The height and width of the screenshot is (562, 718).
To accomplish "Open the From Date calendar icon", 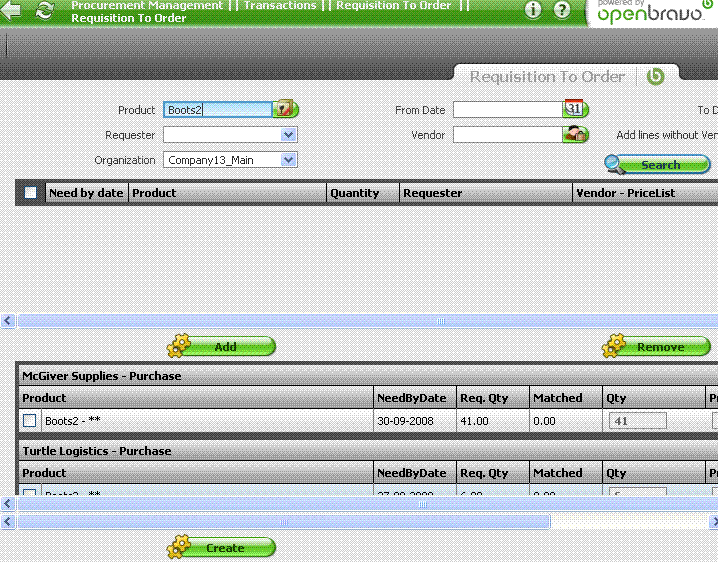I will 574,109.
